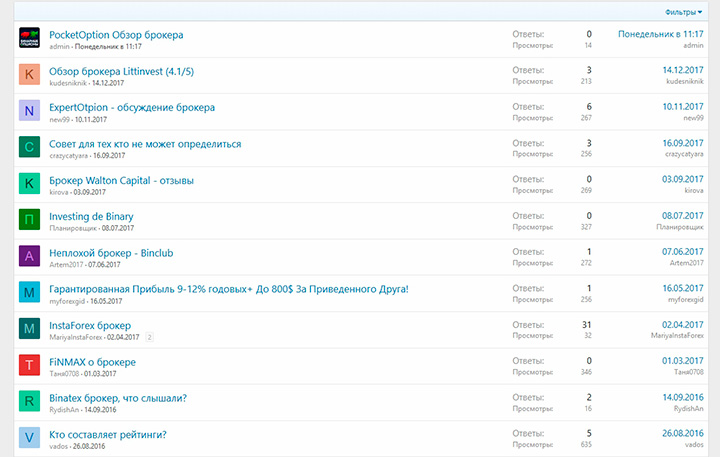Jump to page 2 badge of InstaForex topic

[x=149, y=337]
